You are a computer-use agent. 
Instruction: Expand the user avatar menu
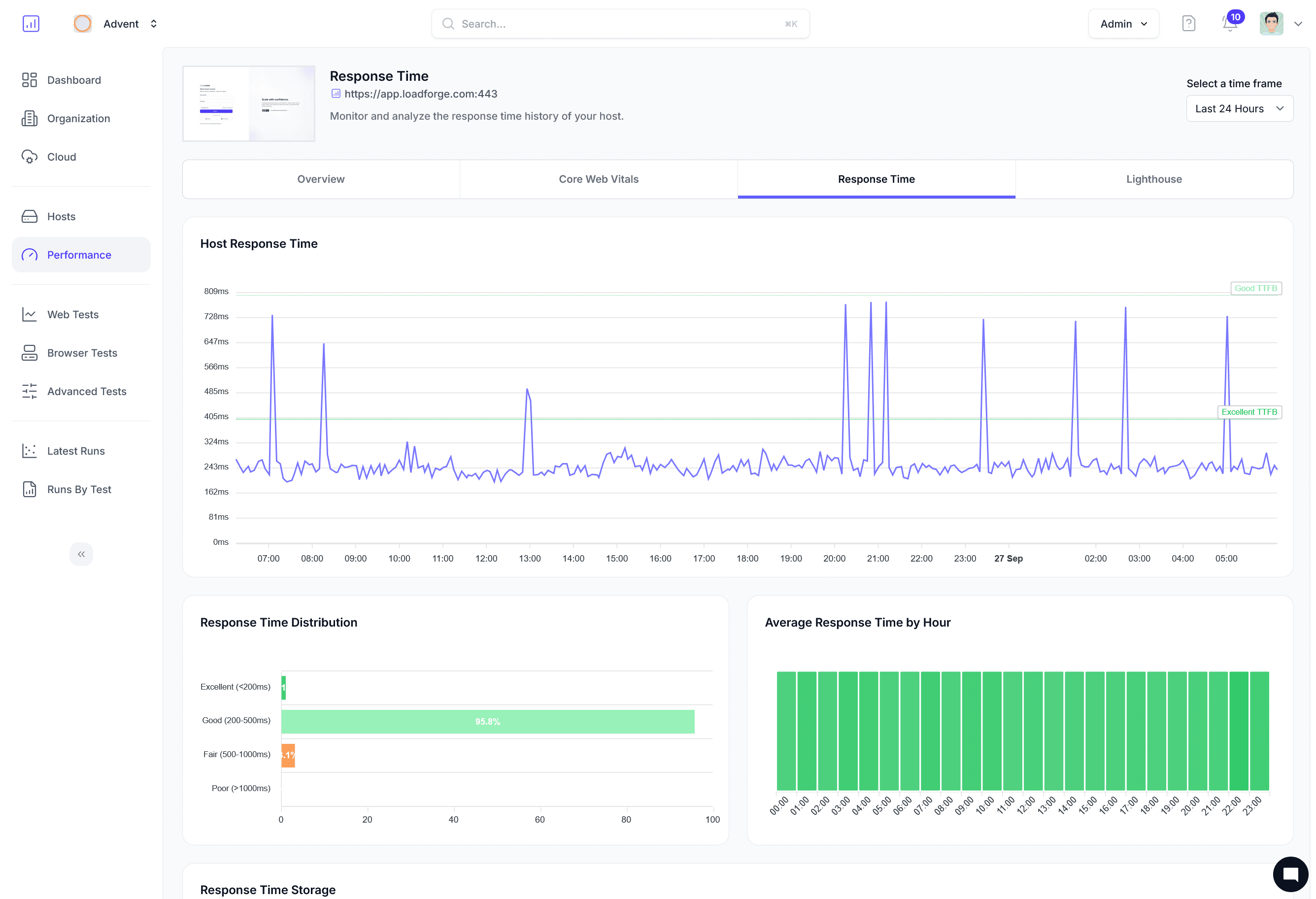point(1271,24)
